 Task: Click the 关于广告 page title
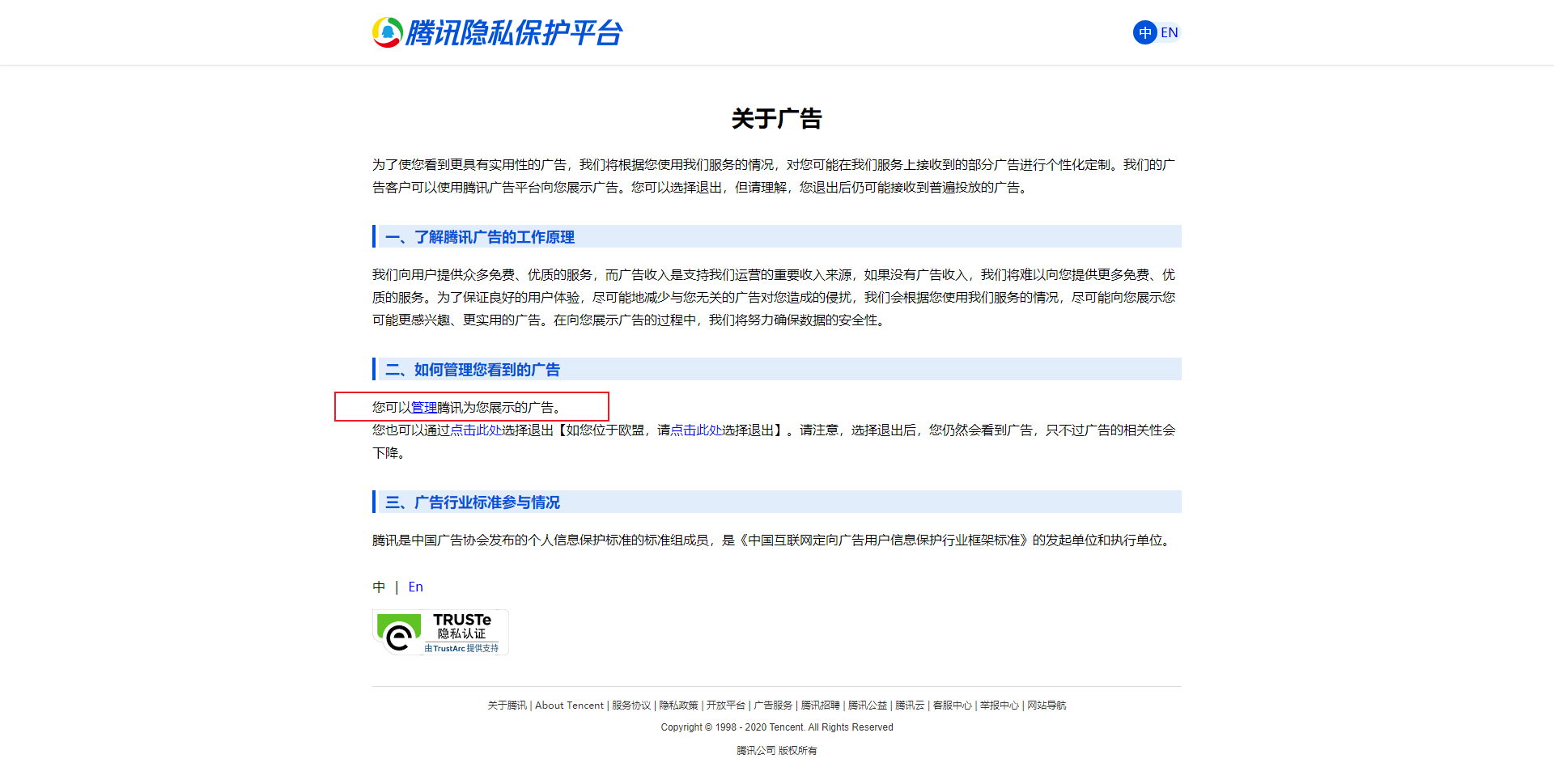[x=777, y=119]
